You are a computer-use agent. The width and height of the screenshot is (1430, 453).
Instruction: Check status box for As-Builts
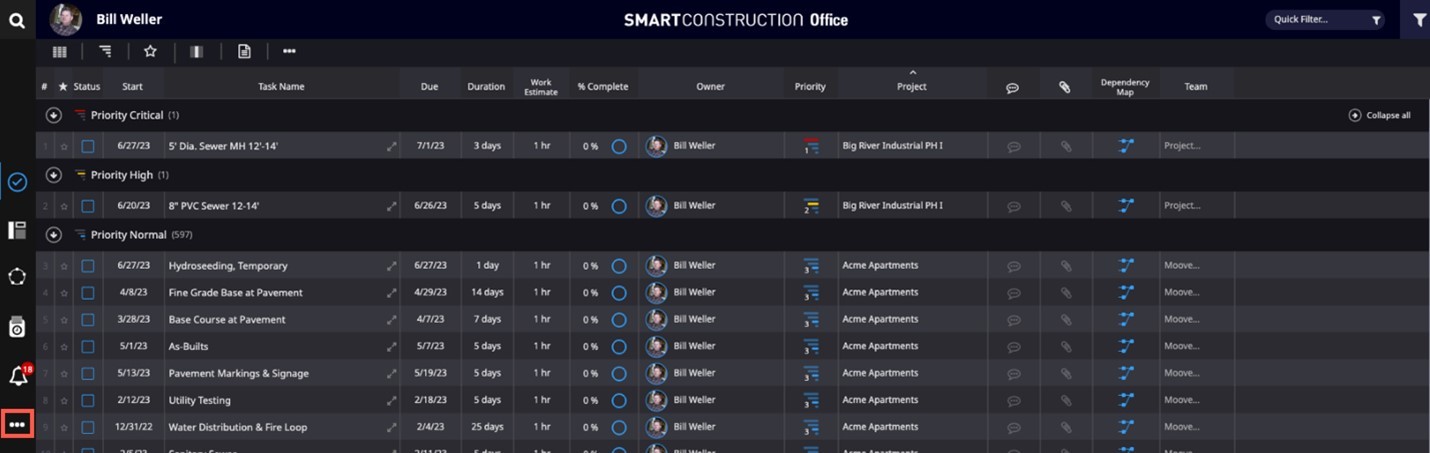tap(88, 346)
